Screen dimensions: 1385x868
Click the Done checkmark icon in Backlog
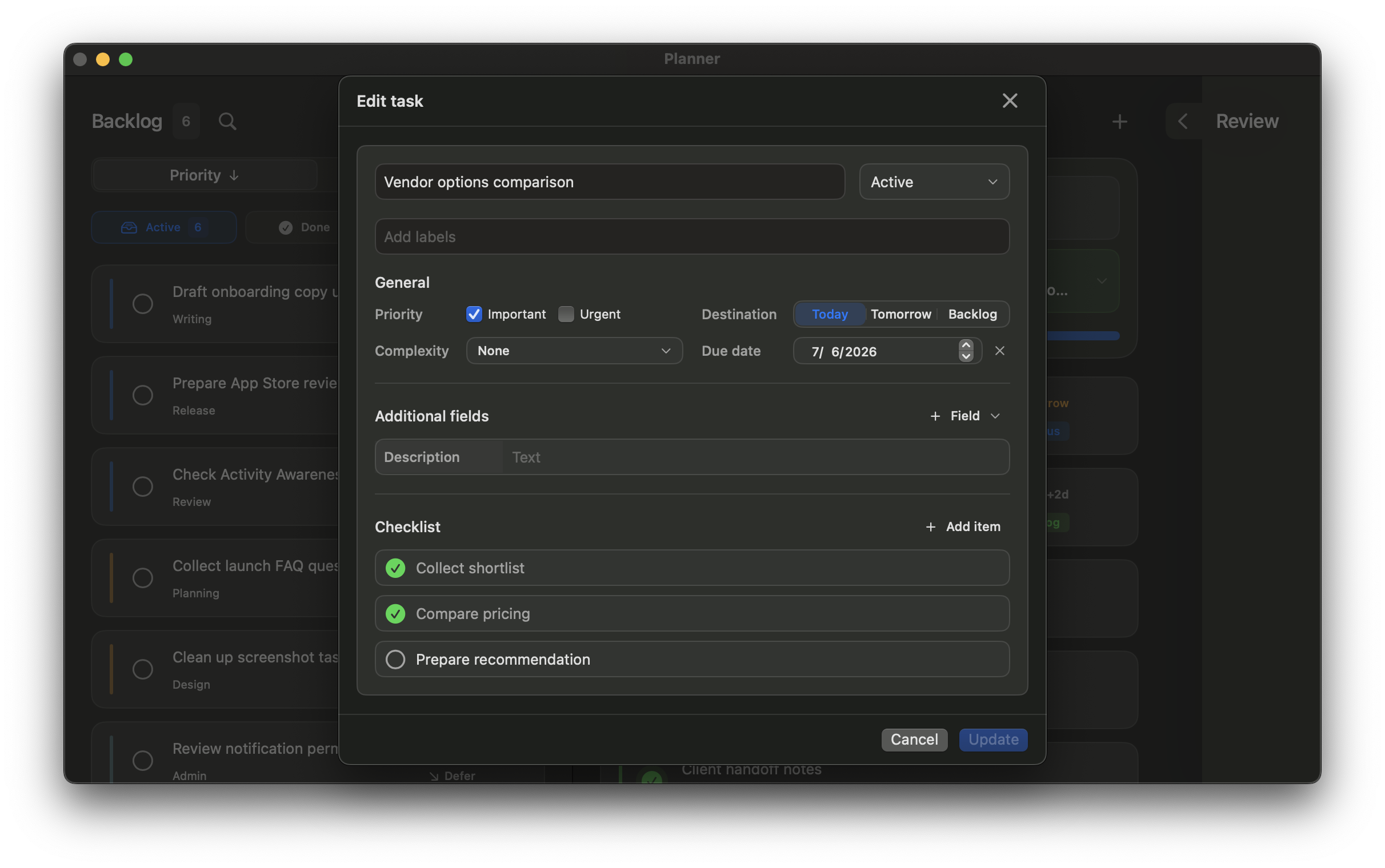285,227
